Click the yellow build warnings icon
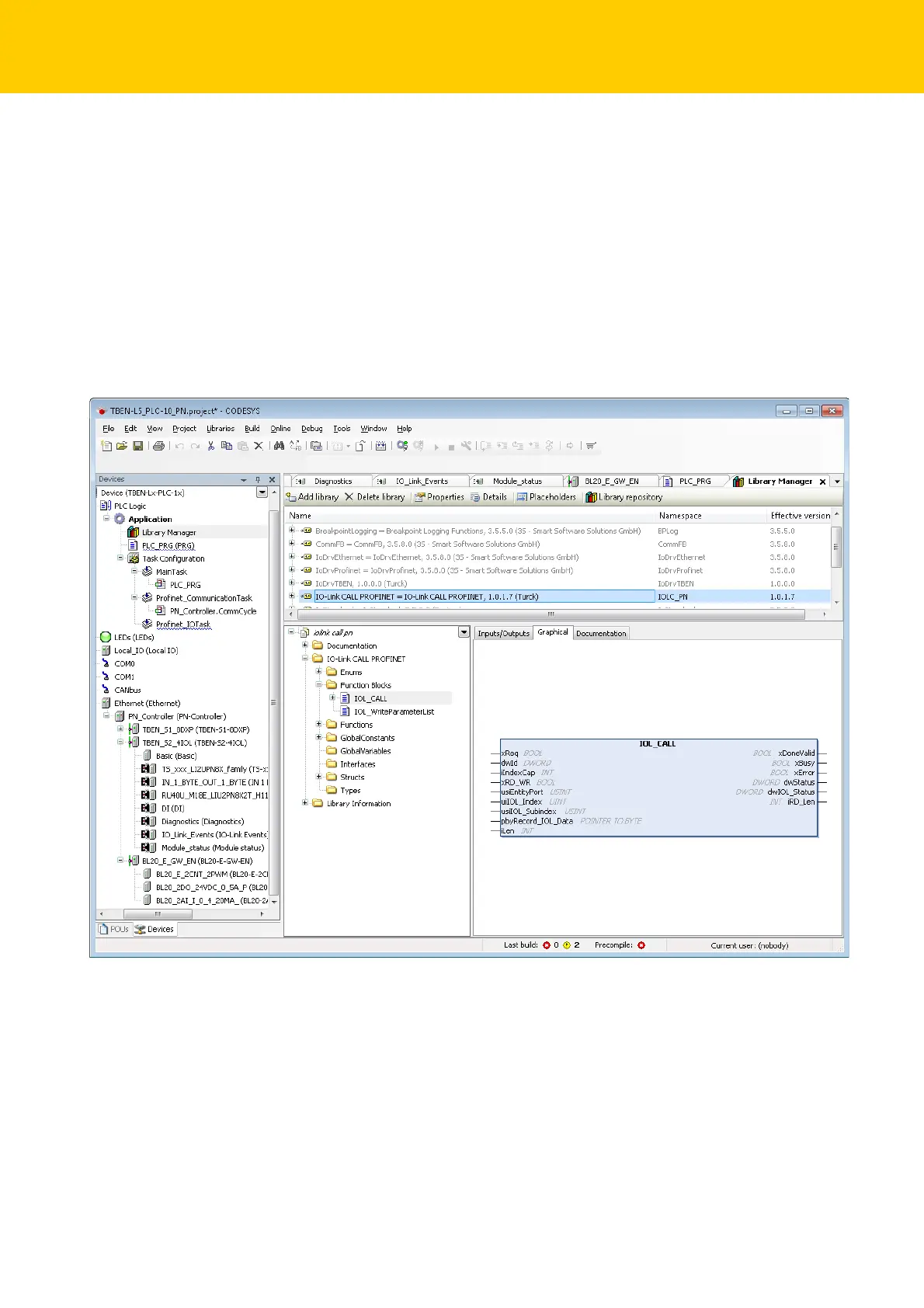Viewport: 924px width, 1308px height. pos(567,945)
